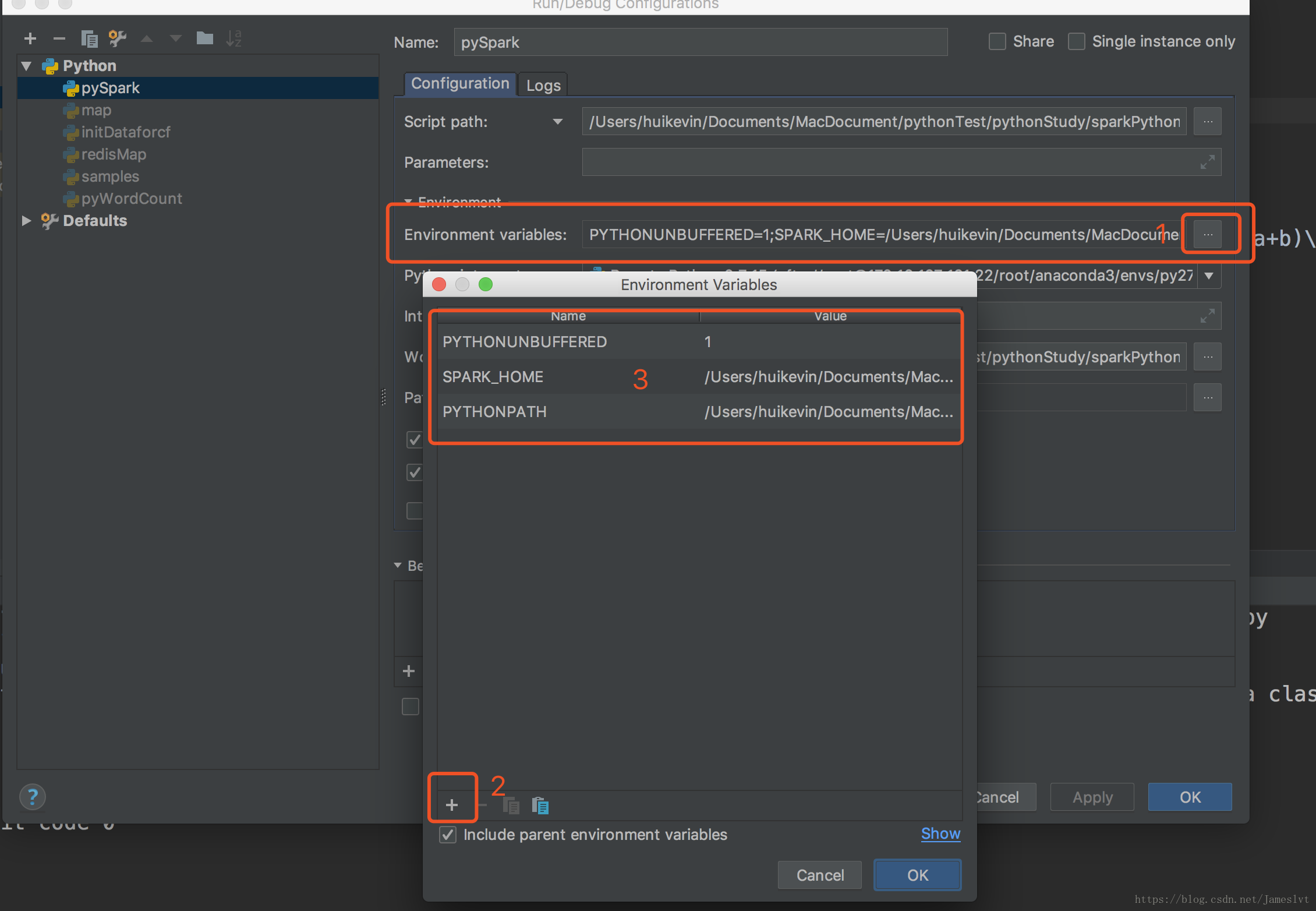
Task: Click the Parameters text field
Action: [901, 162]
